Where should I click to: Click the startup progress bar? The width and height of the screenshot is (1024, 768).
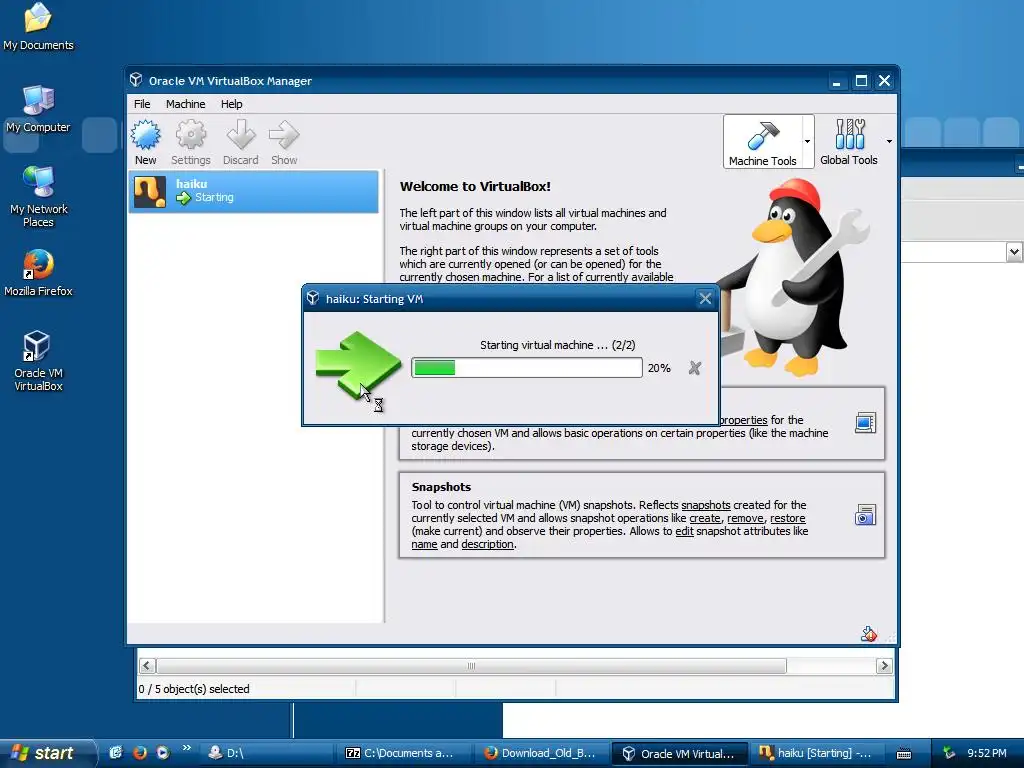pyautogui.click(x=526, y=368)
